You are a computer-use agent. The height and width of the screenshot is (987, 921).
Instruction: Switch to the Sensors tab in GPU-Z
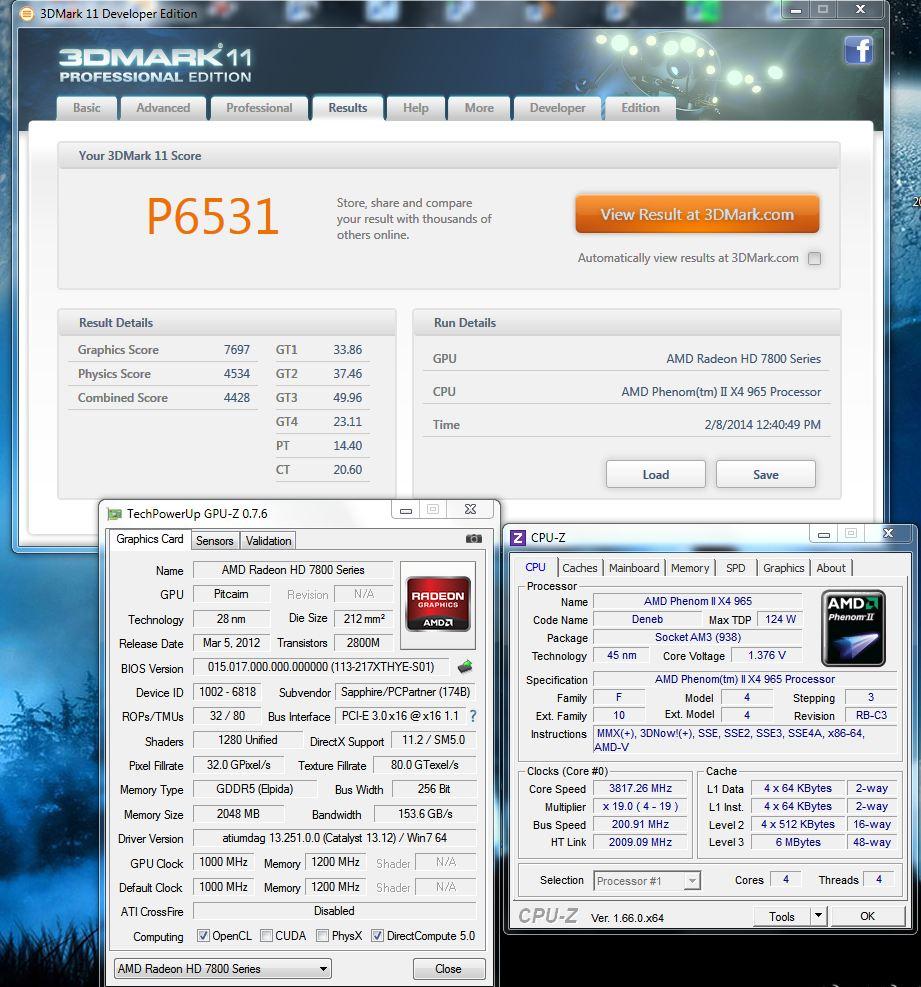point(214,541)
